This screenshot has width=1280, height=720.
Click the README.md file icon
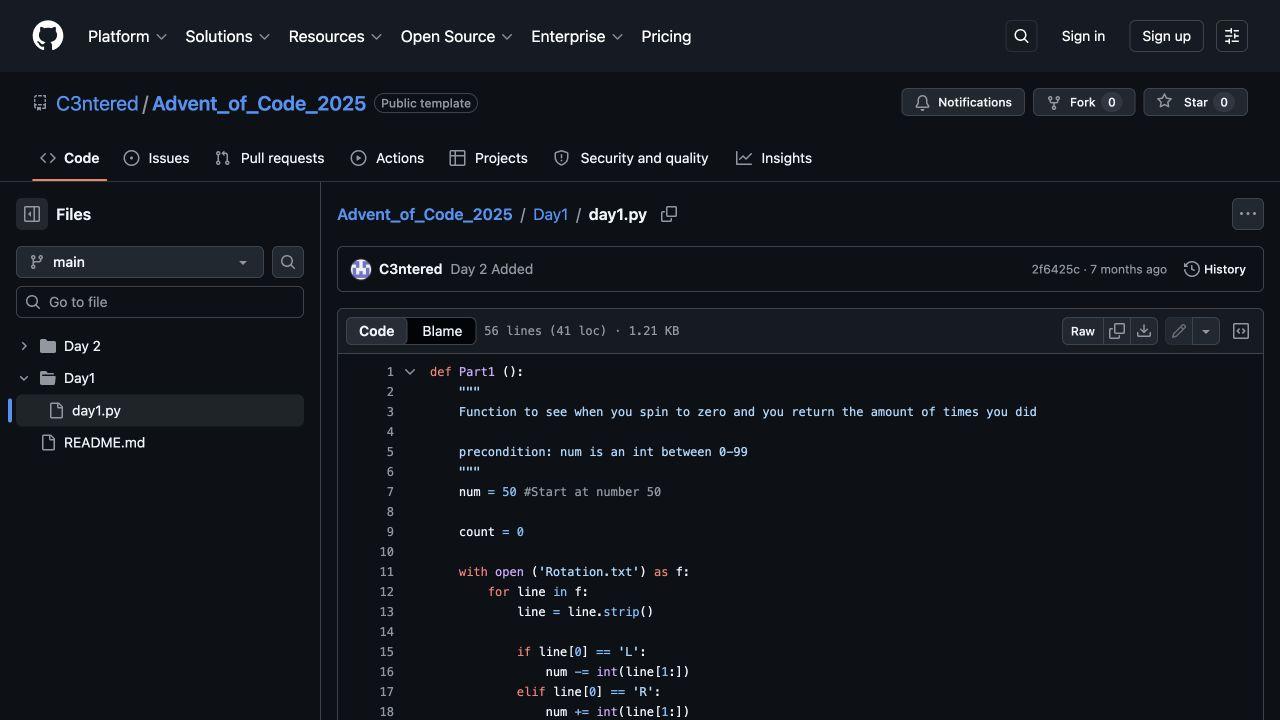(48, 442)
